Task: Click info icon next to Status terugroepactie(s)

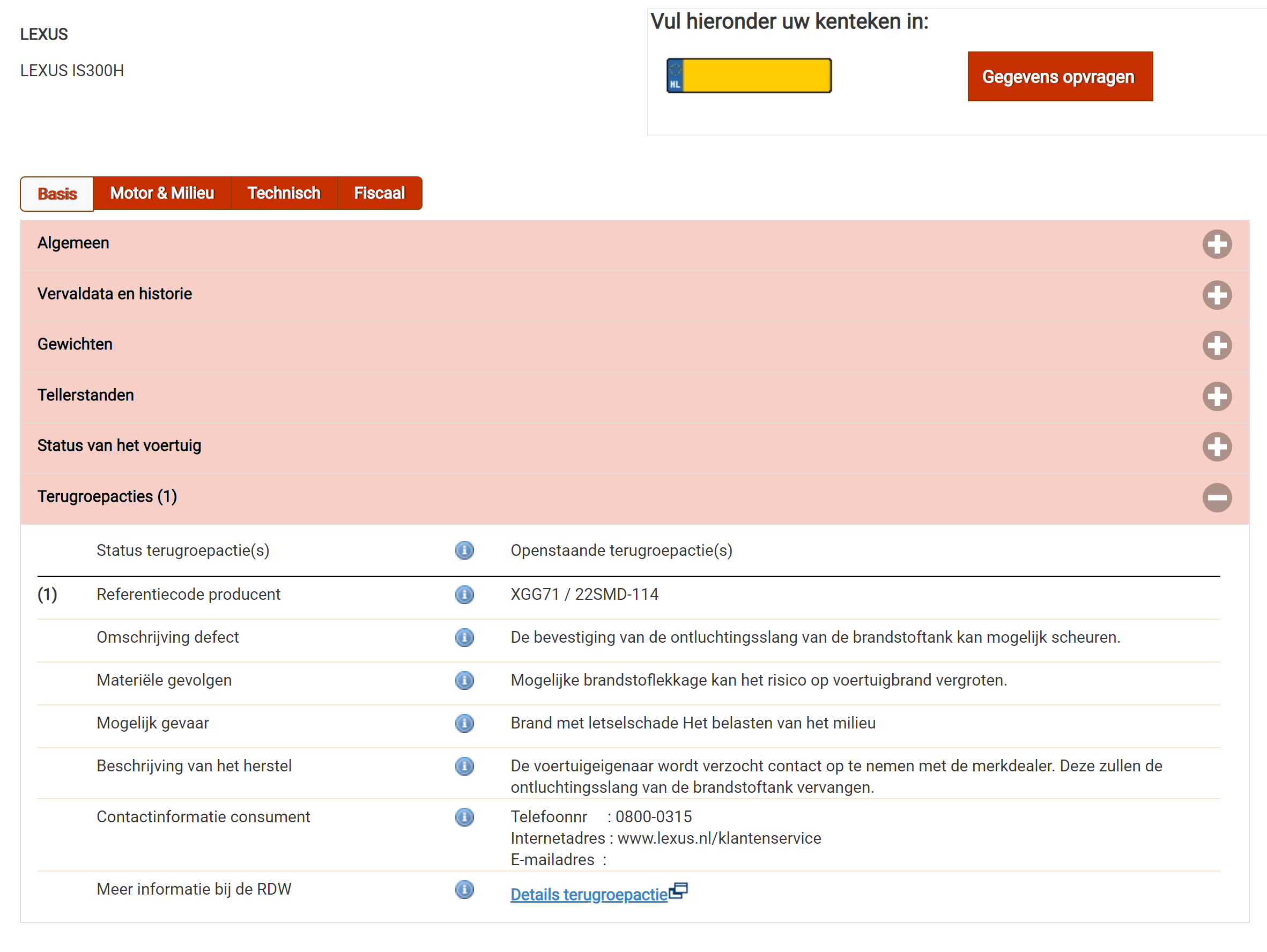Action: click(464, 550)
